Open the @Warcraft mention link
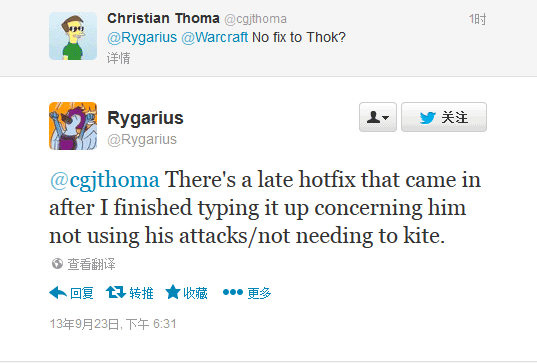This screenshot has height=363, width=537. point(214,37)
